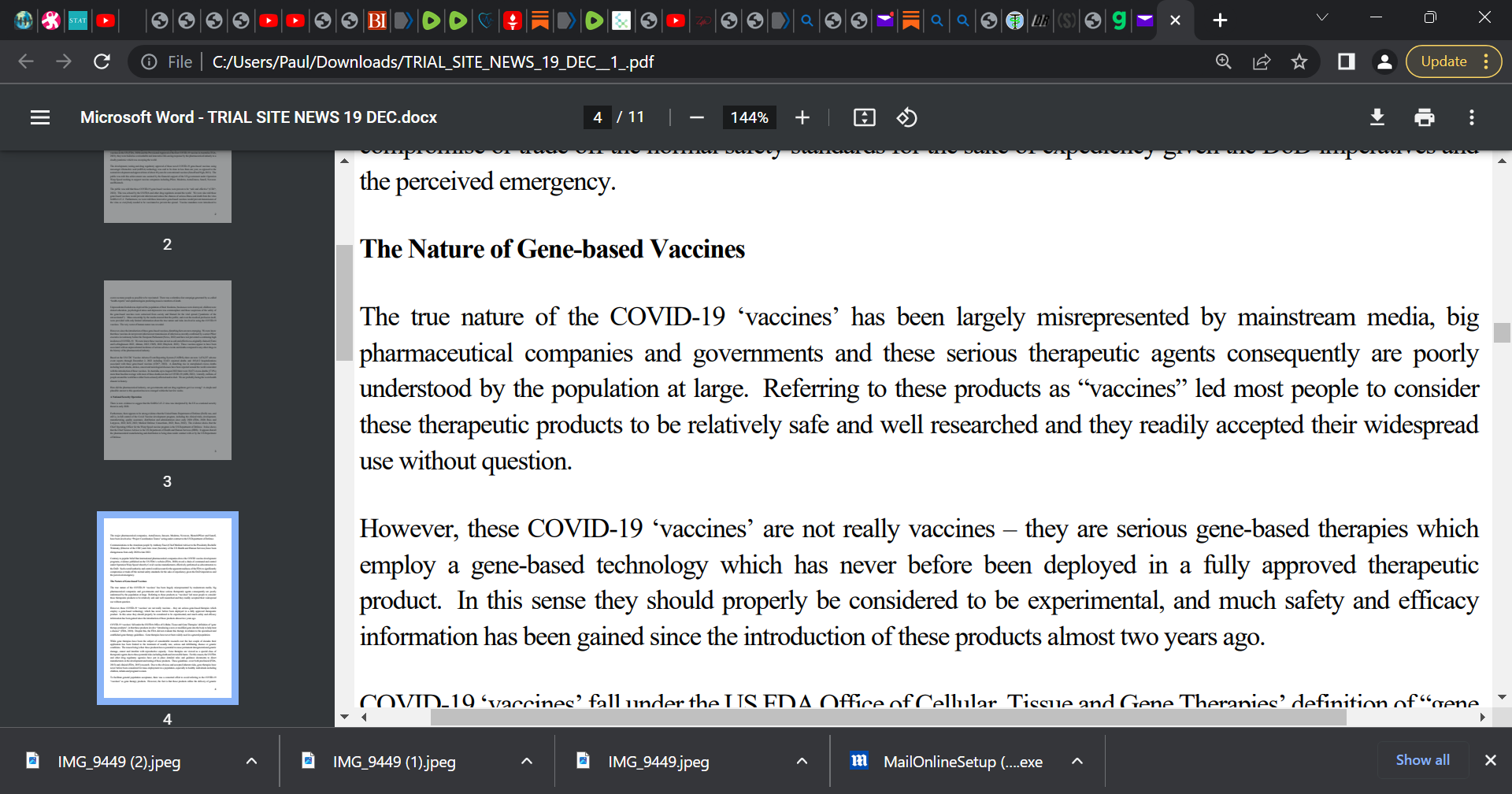
Task: Open downloaded file IMG_9449.jpeg
Action: [x=658, y=761]
